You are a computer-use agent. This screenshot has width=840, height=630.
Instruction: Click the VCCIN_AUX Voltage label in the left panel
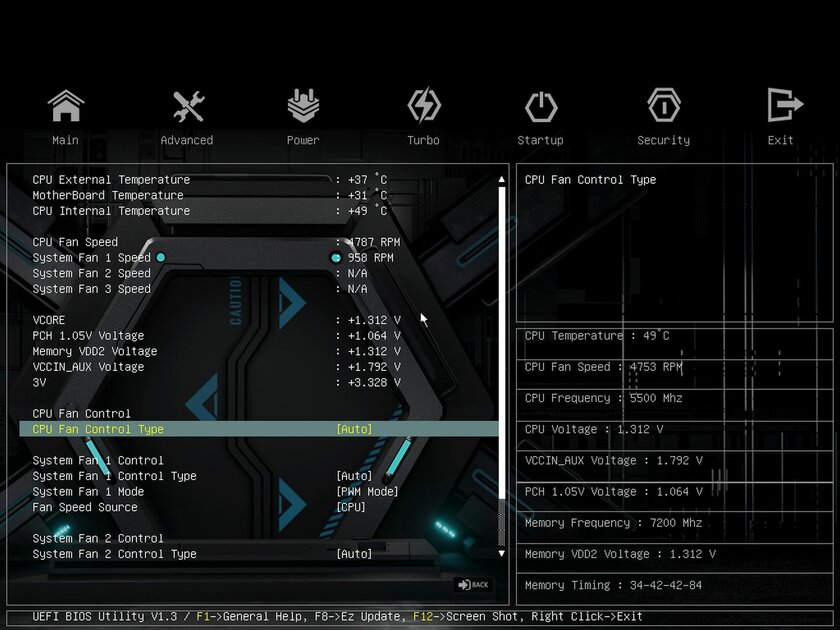point(88,366)
